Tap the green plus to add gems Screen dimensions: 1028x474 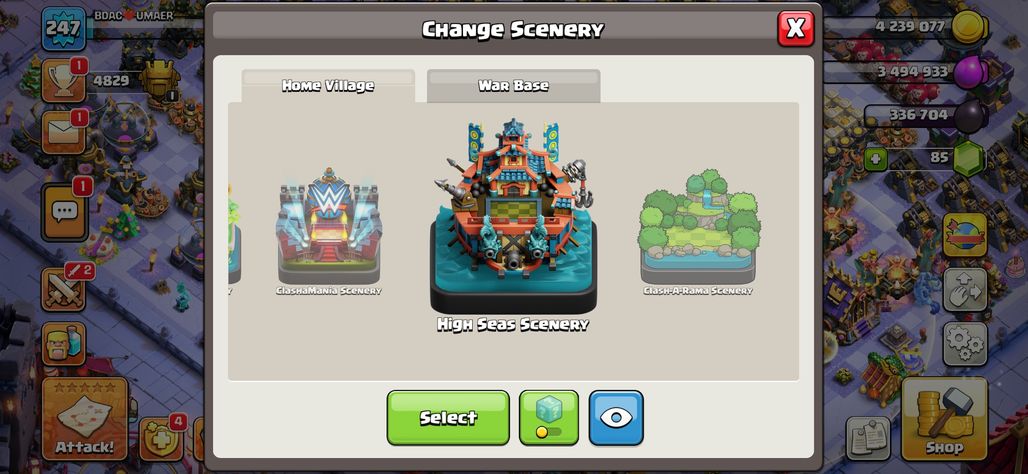(x=875, y=159)
